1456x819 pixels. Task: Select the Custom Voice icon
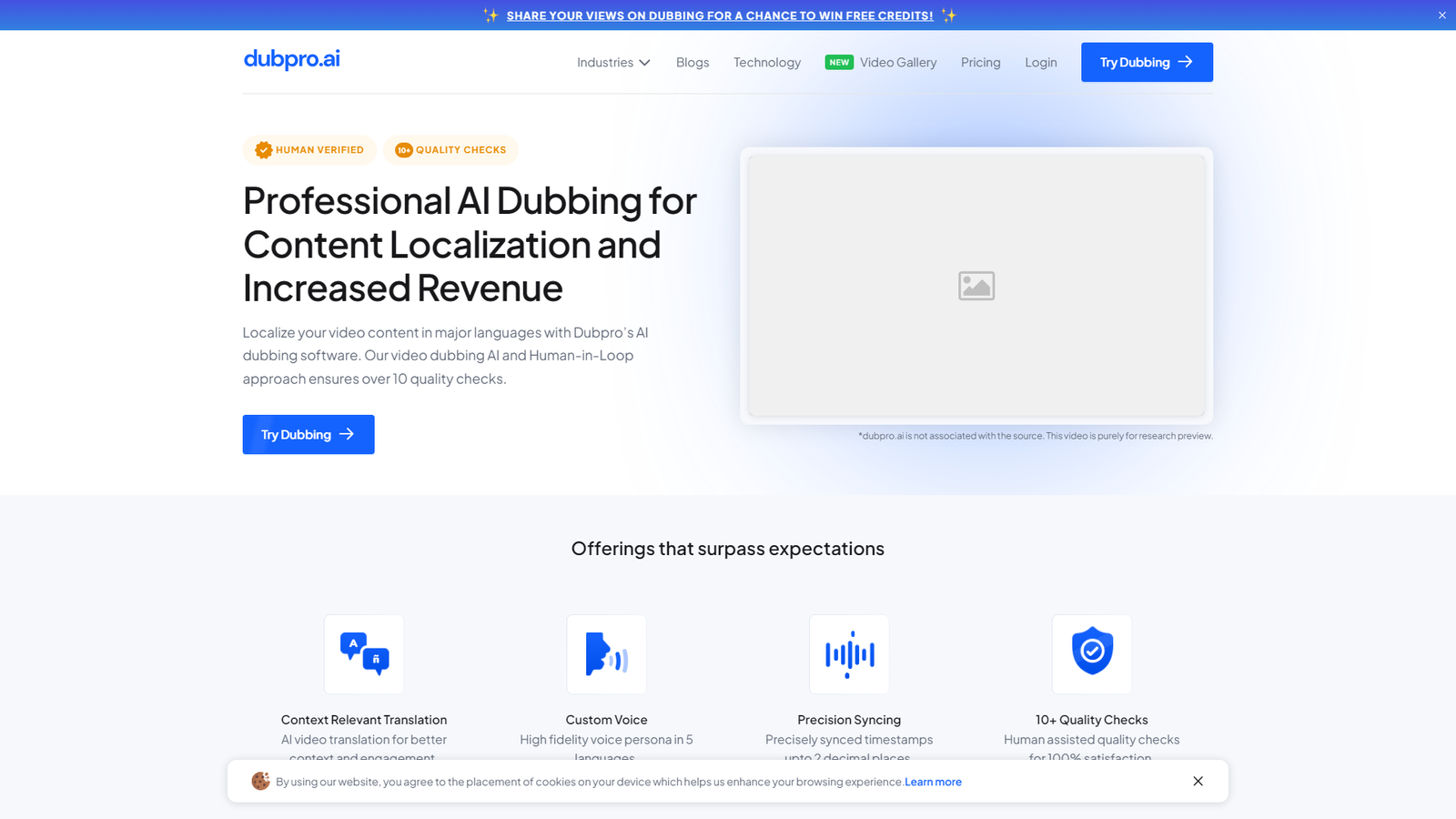pos(607,654)
